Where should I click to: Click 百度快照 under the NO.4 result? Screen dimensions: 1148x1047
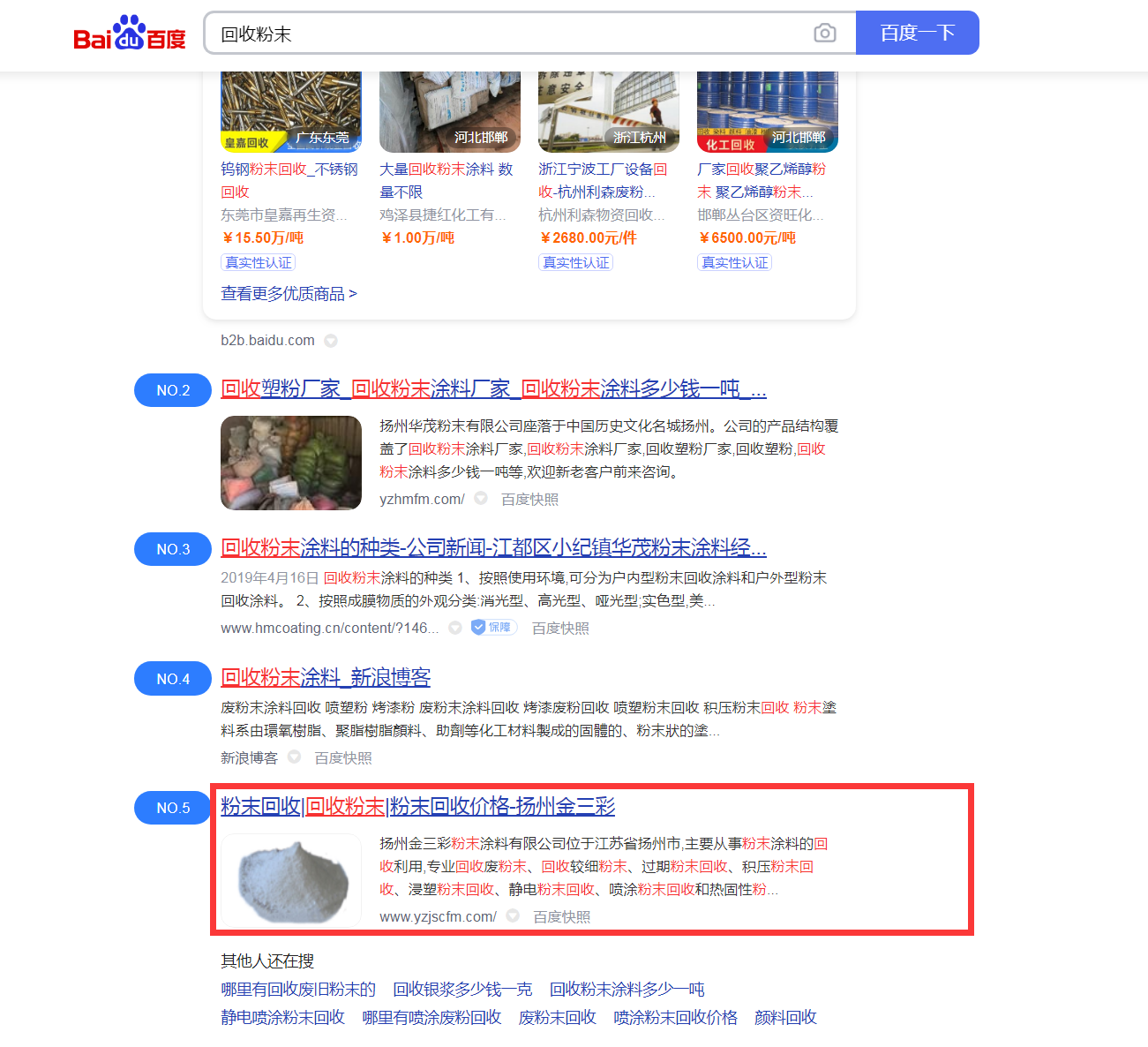[343, 757]
